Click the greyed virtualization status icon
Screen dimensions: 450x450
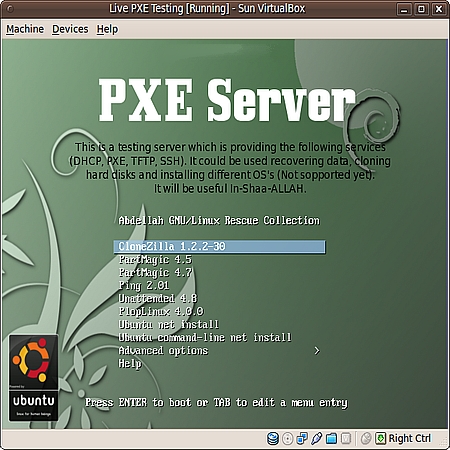(346, 439)
